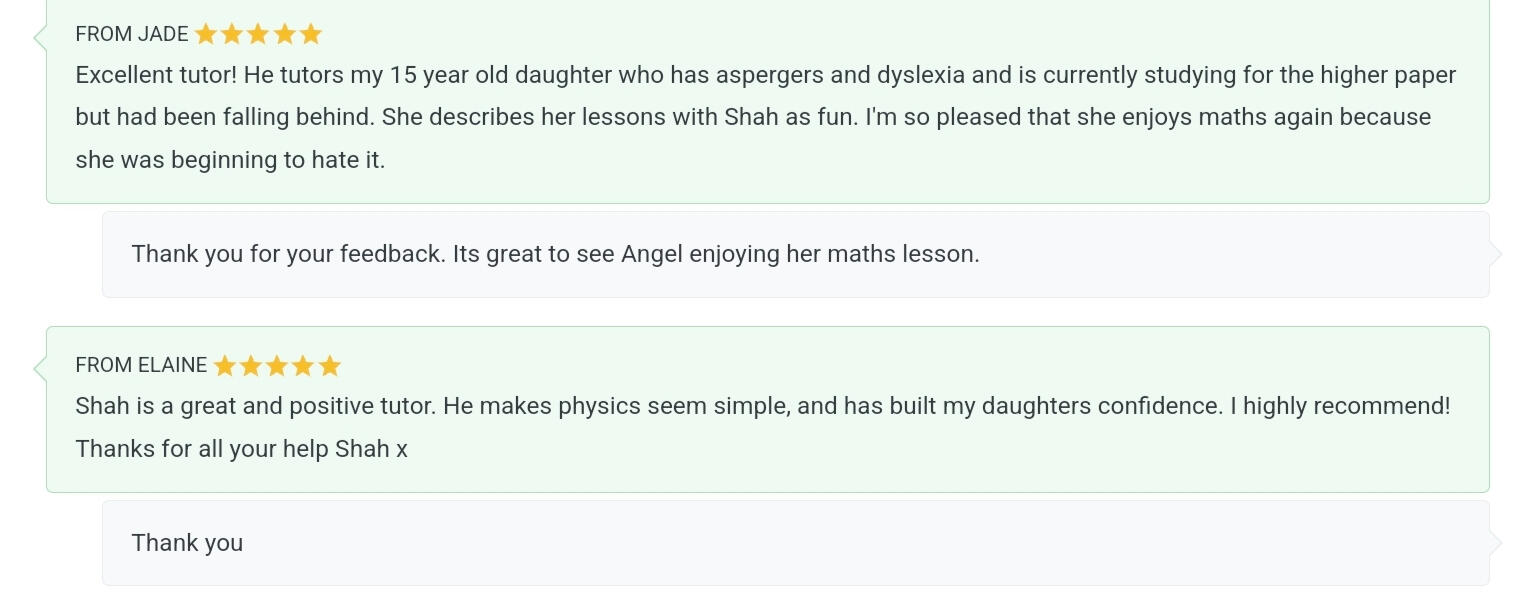Image resolution: width=1519 pixels, height=606 pixels.
Task: Click the fifth star in Elaine's rating
Action: 330,366
